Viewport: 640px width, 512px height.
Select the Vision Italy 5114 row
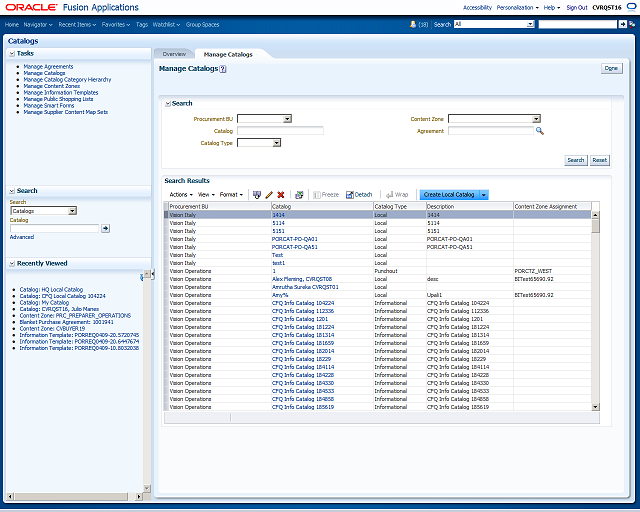pyautogui.click(x=380, y=223)
